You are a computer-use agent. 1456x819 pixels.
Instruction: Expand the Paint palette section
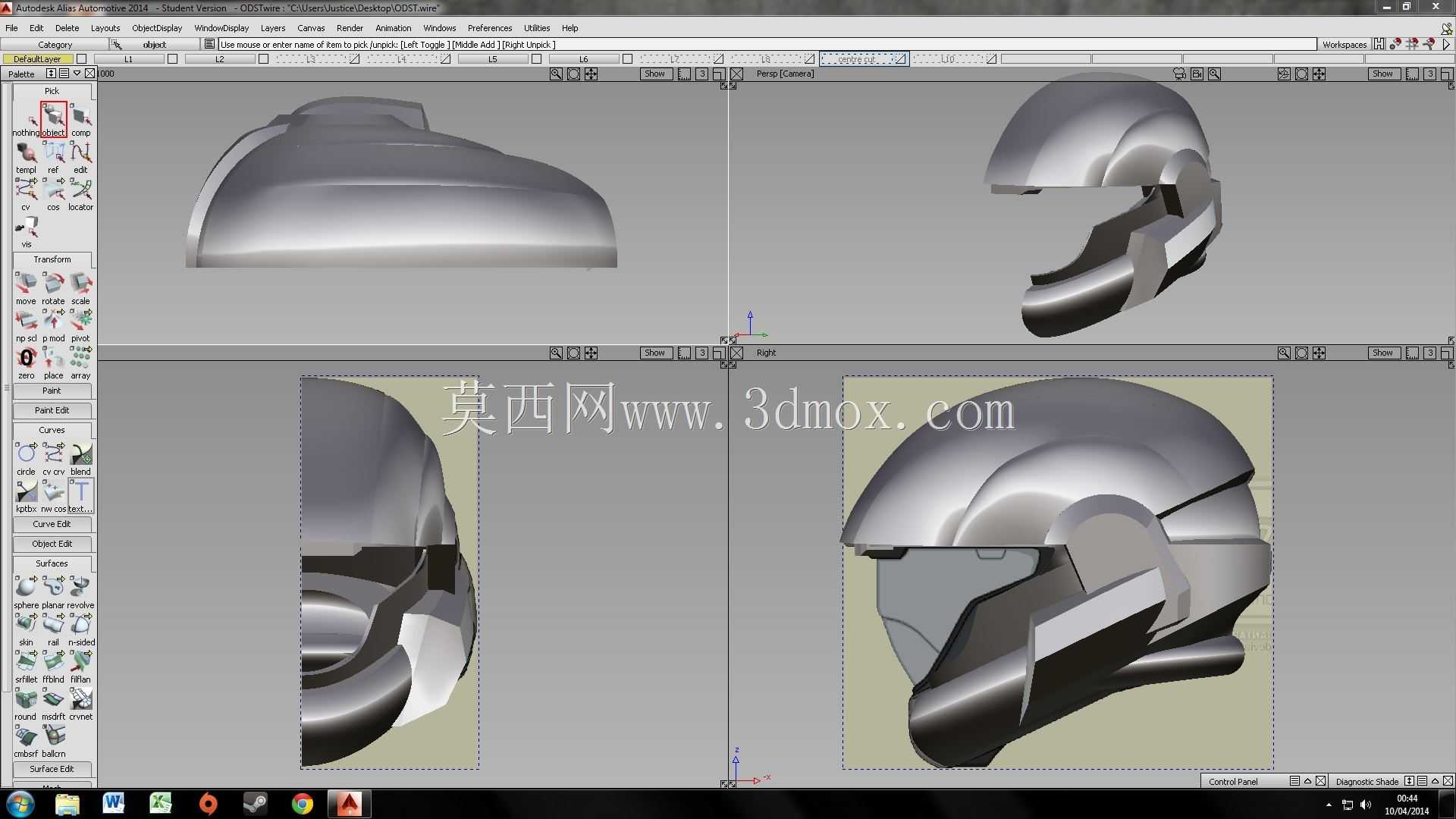point(52,391)
